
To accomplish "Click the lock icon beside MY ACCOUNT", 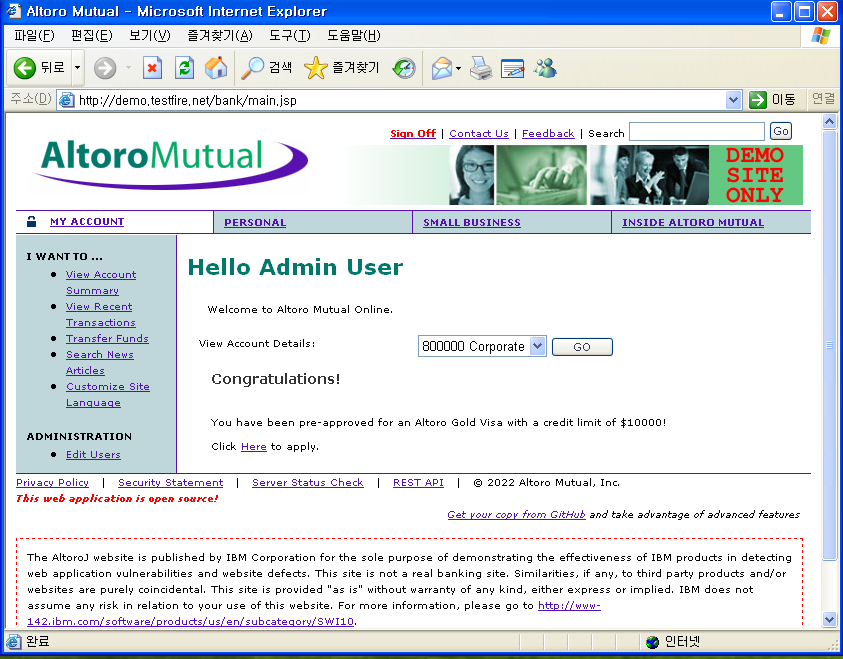I will click(x=32, y=221).
